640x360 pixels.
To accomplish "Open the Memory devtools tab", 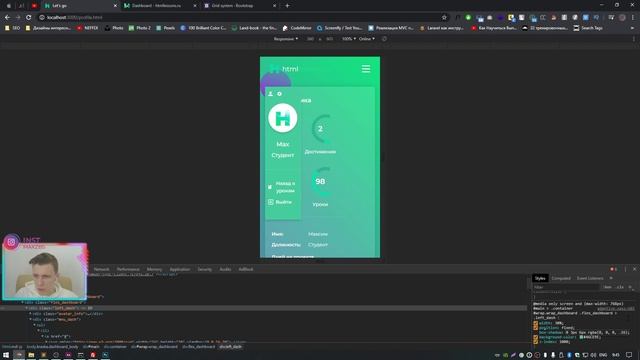I will [x=154, y=269].
